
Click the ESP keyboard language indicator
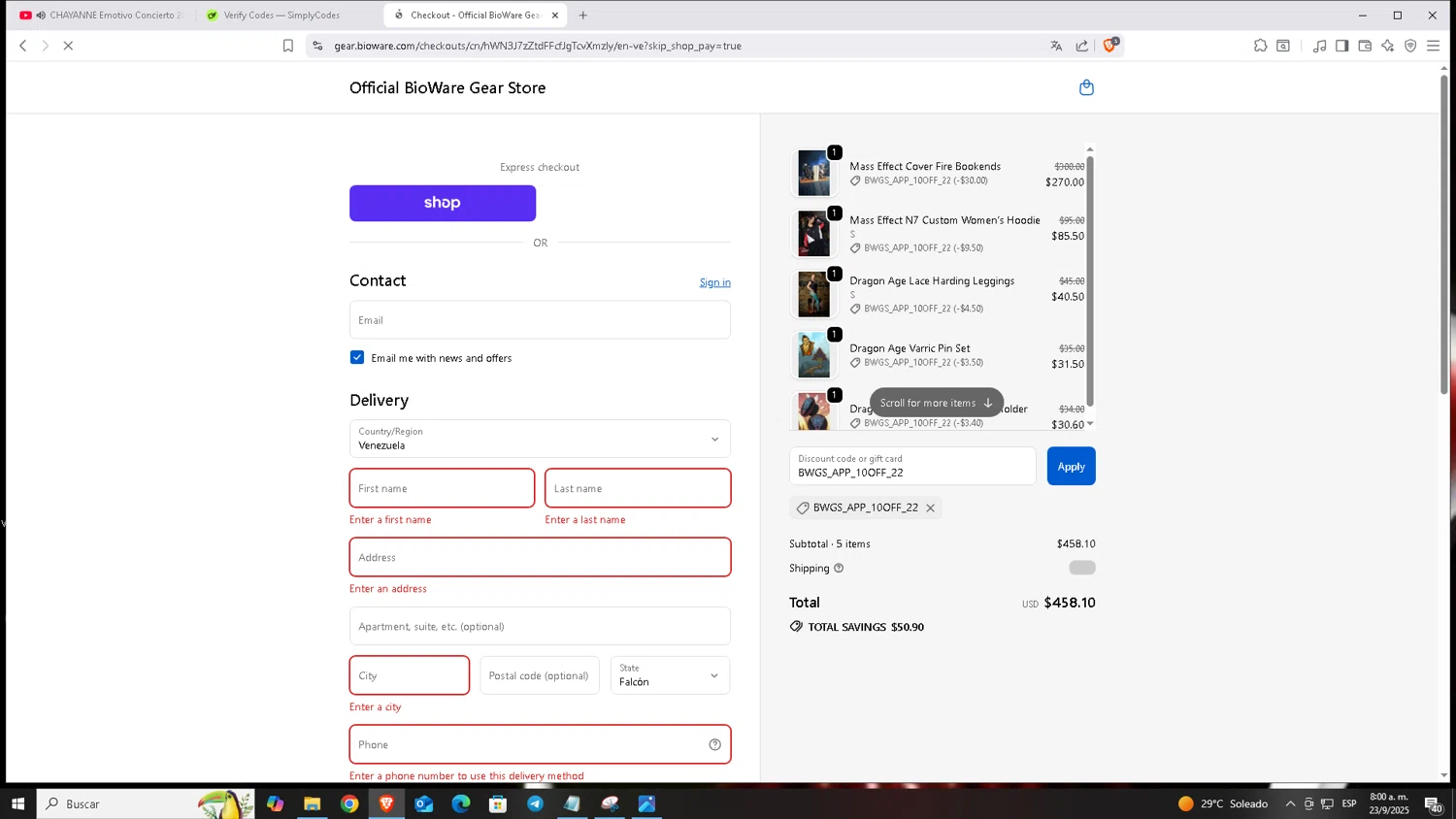1349,803
